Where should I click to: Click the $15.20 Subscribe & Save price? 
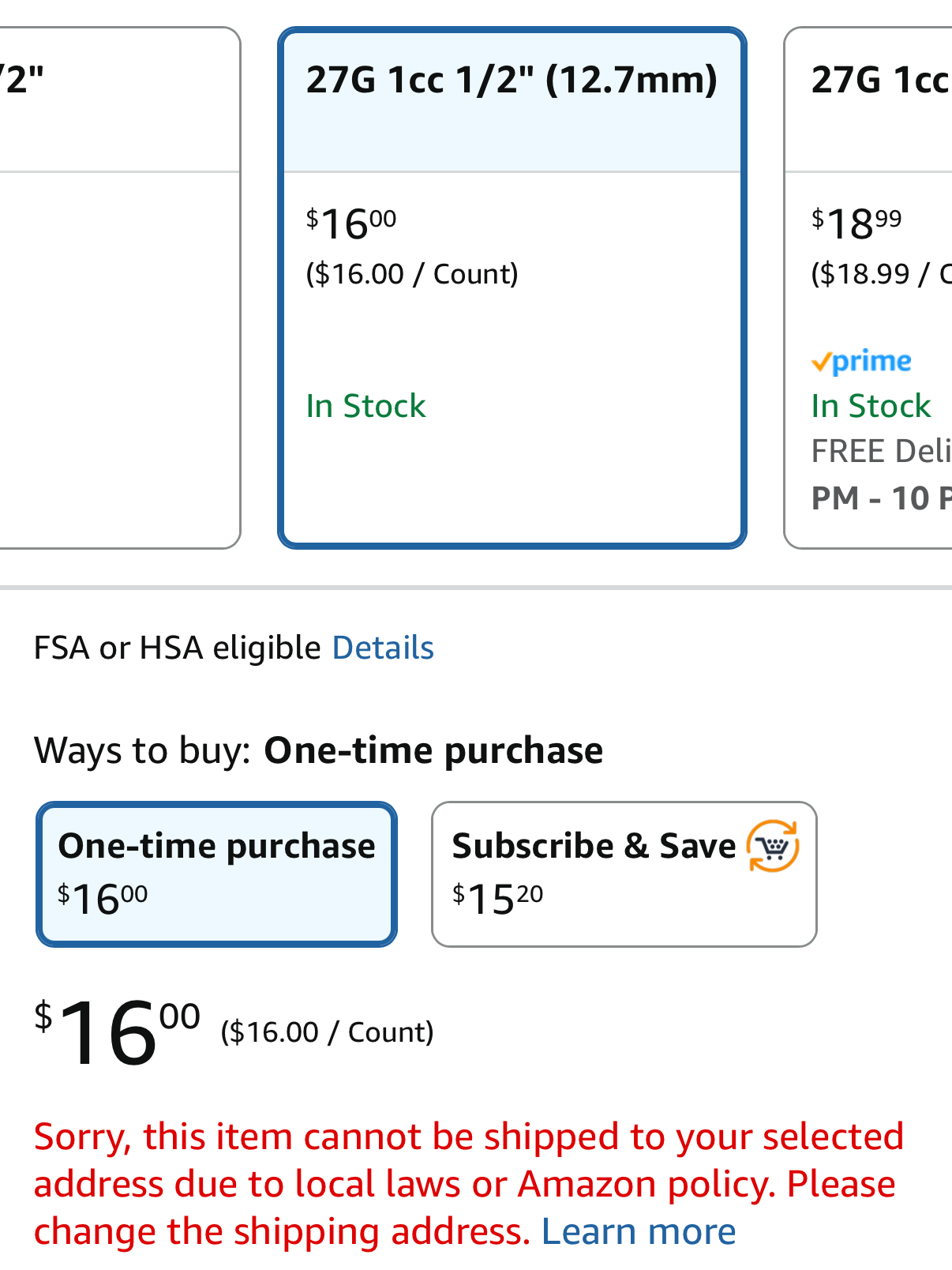pyautogui.click(x=497, y=899)
